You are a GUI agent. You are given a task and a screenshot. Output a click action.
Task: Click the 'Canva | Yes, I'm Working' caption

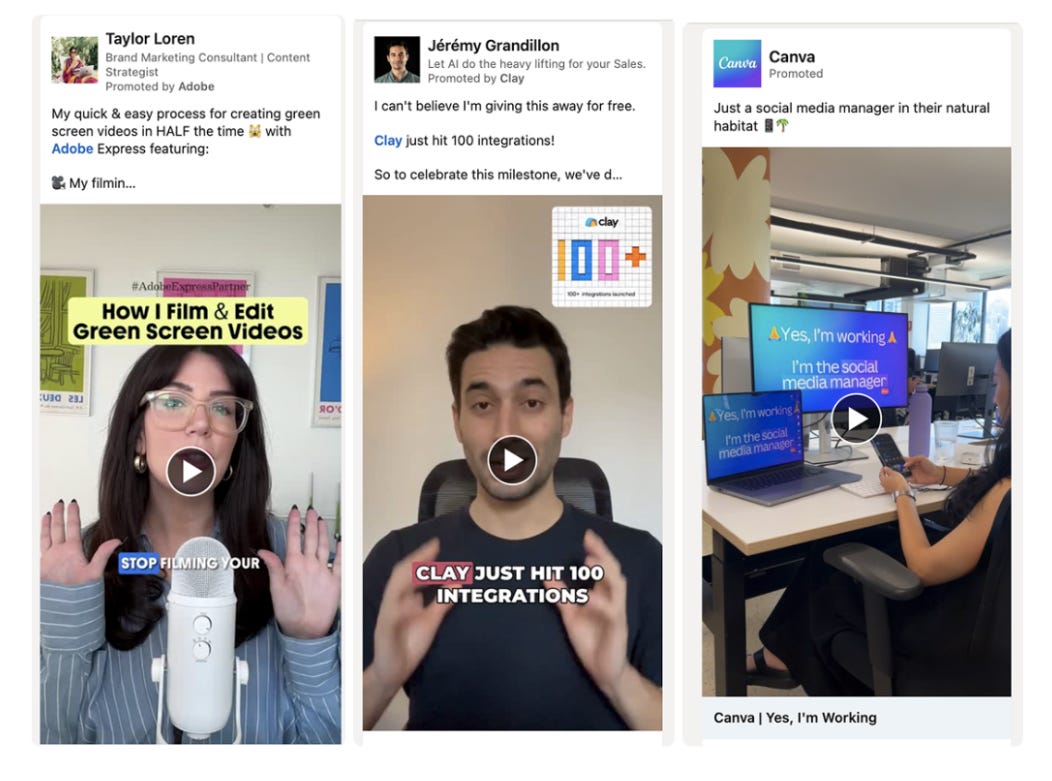pos(795,717)
